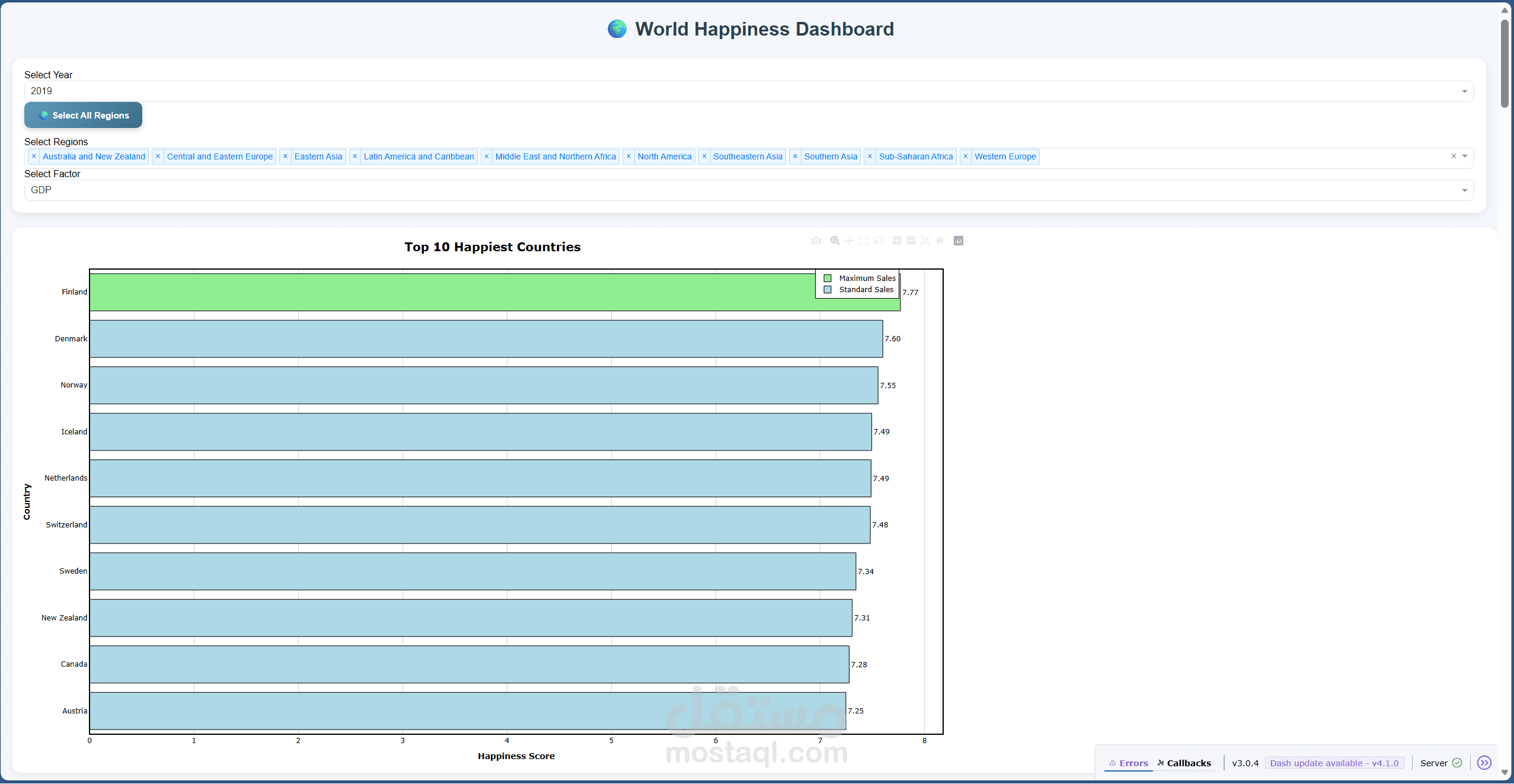Image resolution: width=1514 pixels, height=784 pixels.
Task: Select the chart Zoom tool
Action: [835, 241]
